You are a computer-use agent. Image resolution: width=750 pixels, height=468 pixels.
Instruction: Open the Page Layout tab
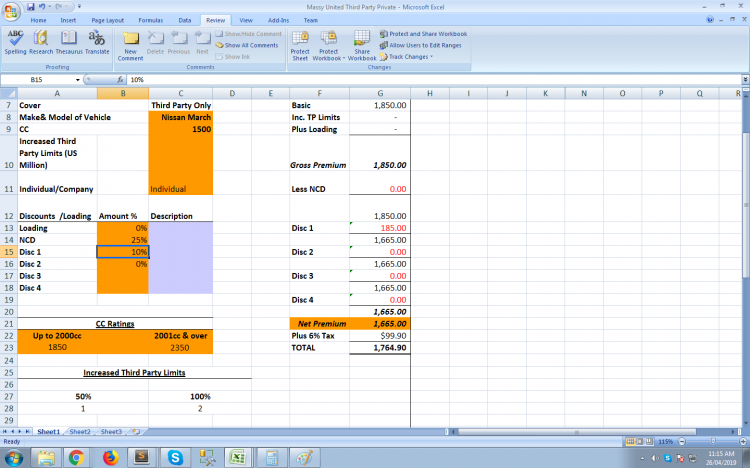pyautogui.click(x=107, y=20)
